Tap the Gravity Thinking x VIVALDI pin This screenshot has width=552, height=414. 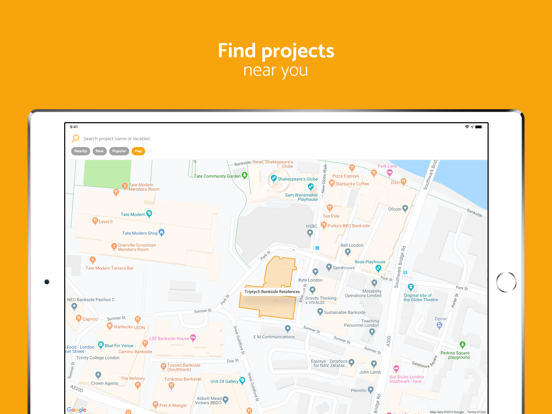312,290
